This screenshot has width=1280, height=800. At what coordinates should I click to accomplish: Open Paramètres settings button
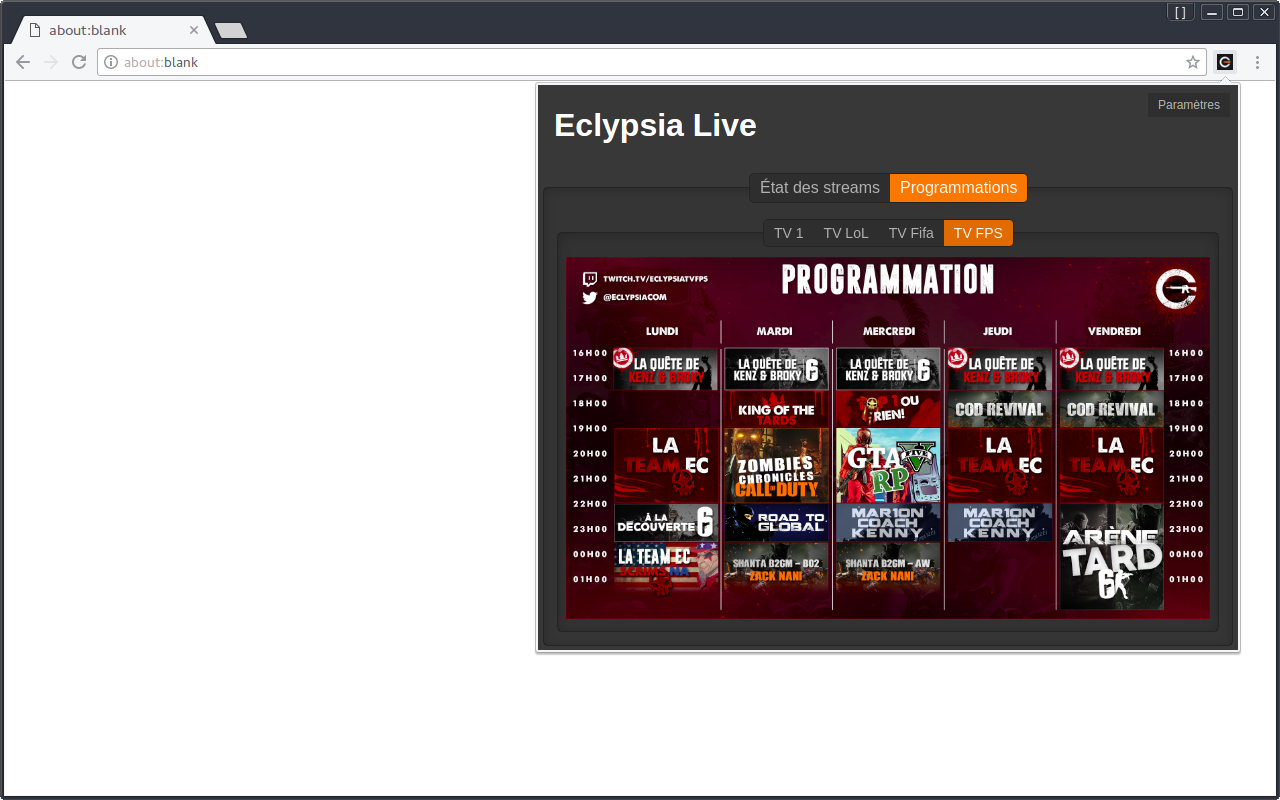[x=1189, y=105]
